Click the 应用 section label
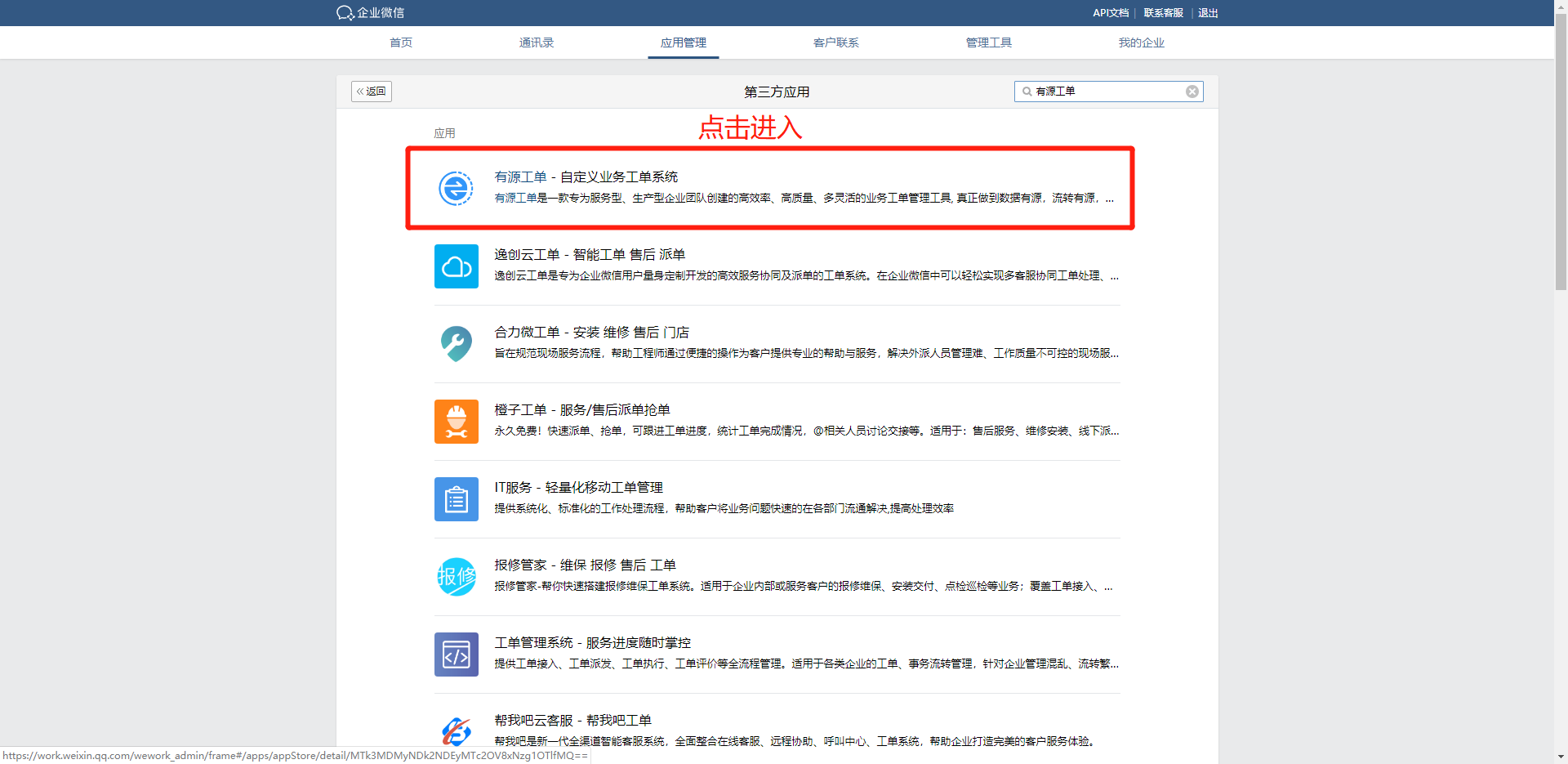This screenshot has width=1568, height=764. [x=444, y=133]
